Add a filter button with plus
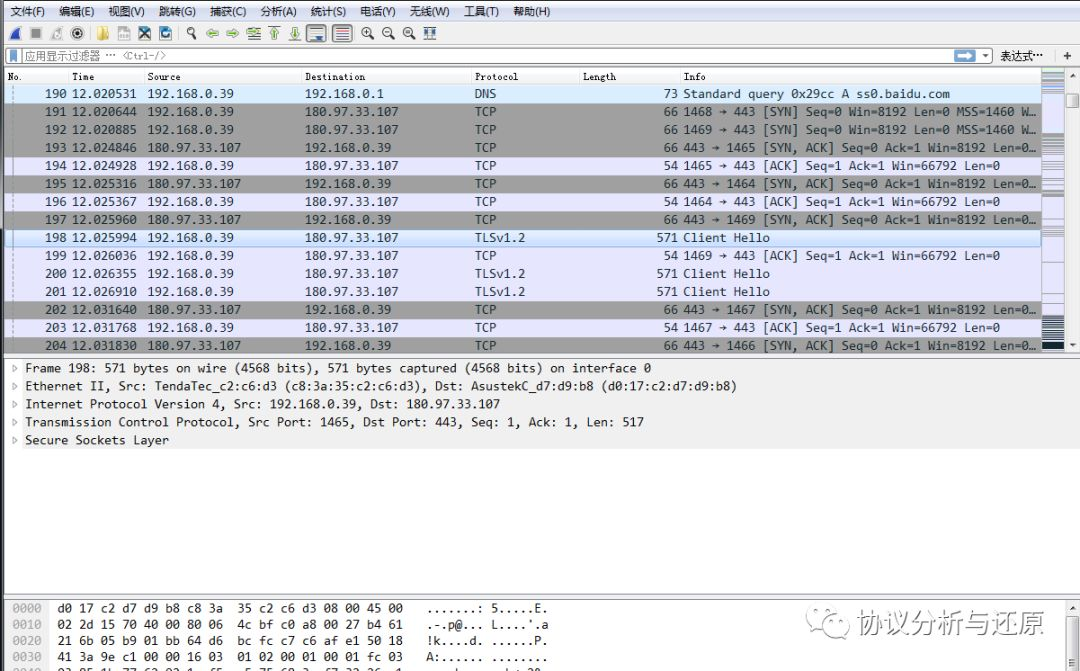 (x=1068, y=56)
